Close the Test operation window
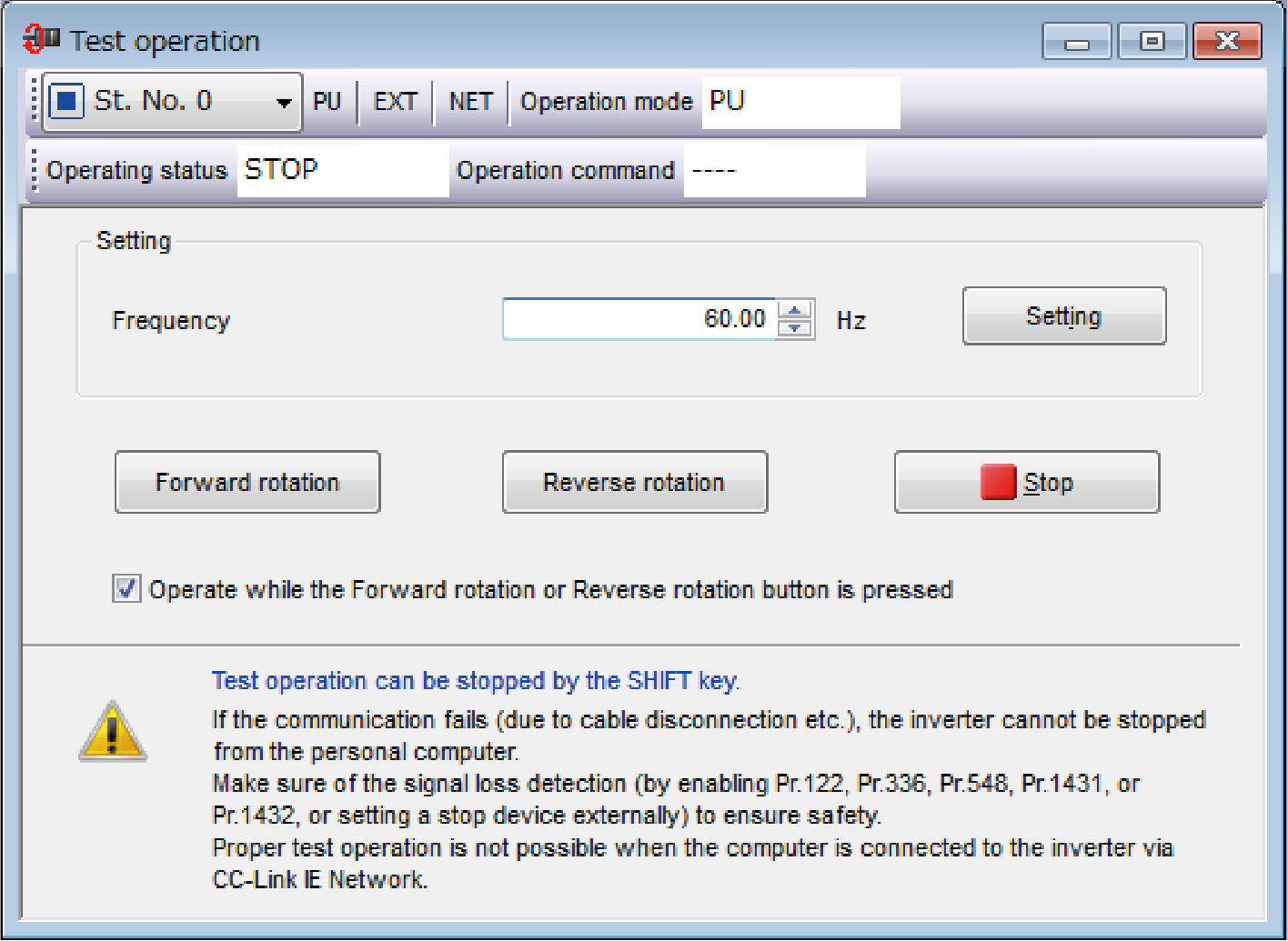The width and height of the screenshot is (1288, 941). pyautogui.click(x=1227, y=42)
